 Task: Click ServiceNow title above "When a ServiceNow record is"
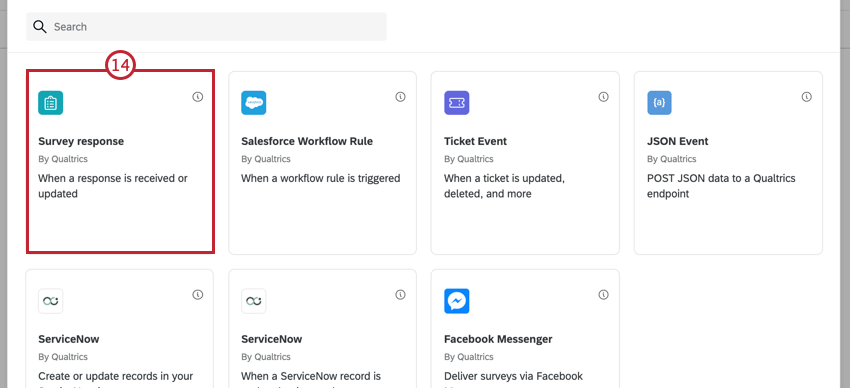click(x=272, y=339)
